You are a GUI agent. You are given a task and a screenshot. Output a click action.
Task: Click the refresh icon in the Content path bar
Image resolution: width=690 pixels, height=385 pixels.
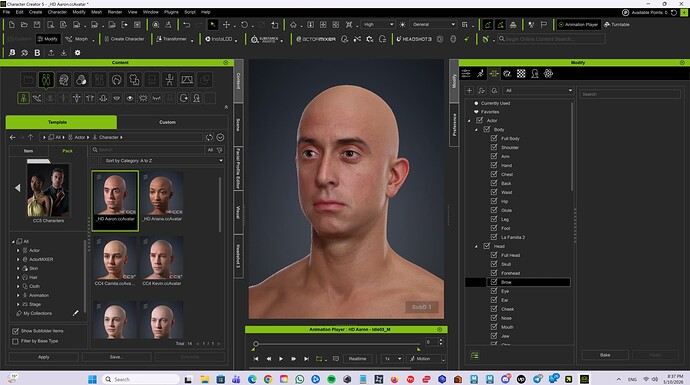point(209,137)
